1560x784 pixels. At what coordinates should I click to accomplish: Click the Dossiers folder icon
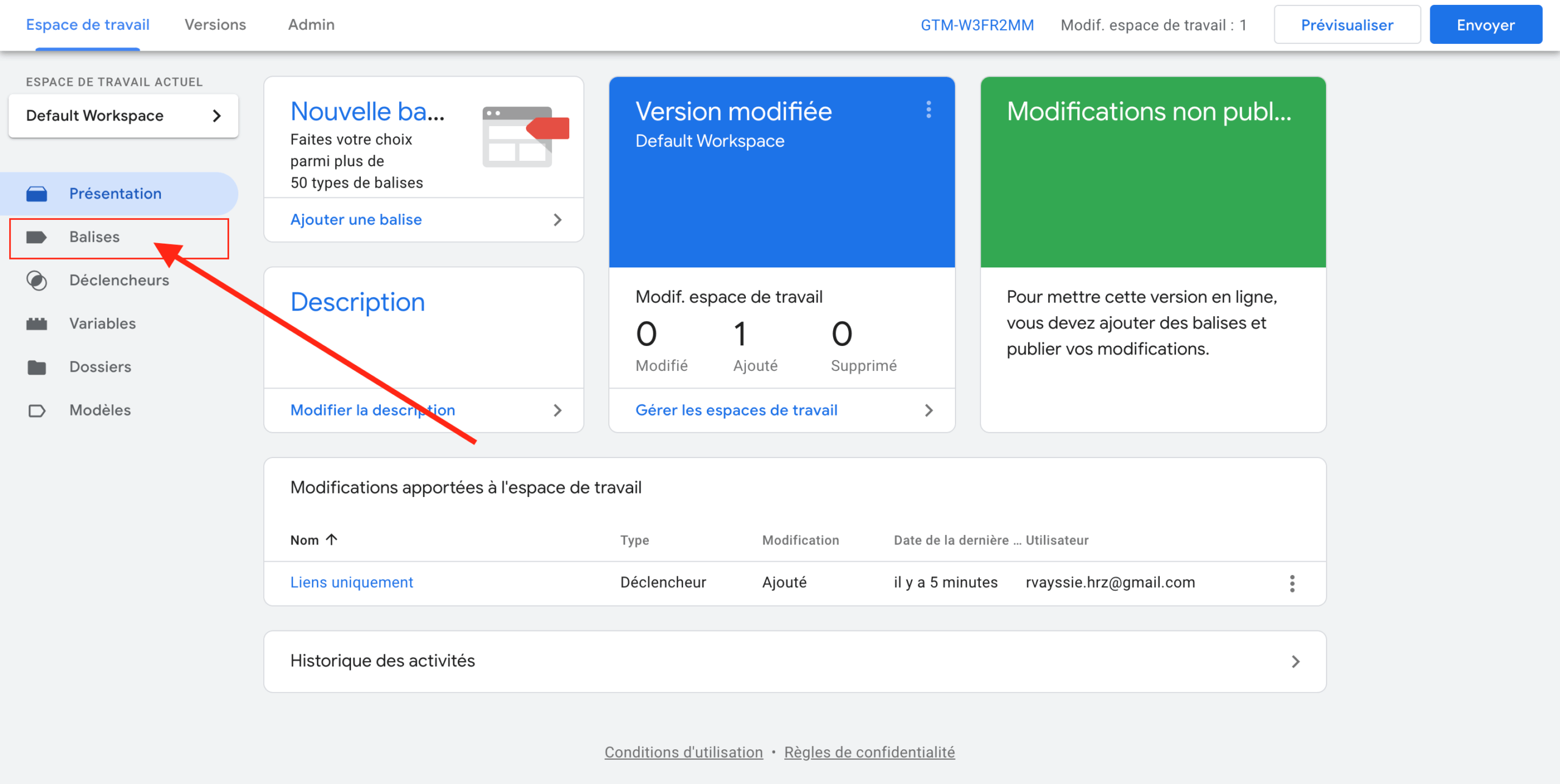click(37, 367)
